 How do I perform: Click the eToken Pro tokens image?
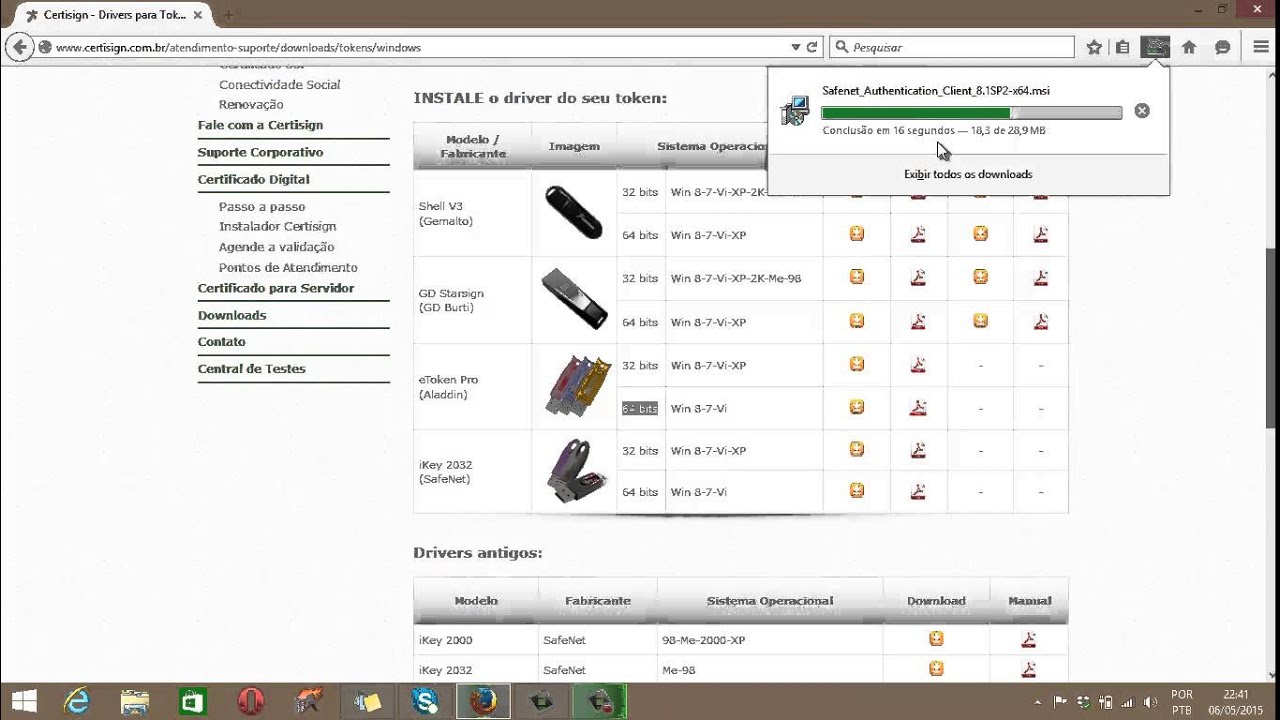[x=577, y=385]
